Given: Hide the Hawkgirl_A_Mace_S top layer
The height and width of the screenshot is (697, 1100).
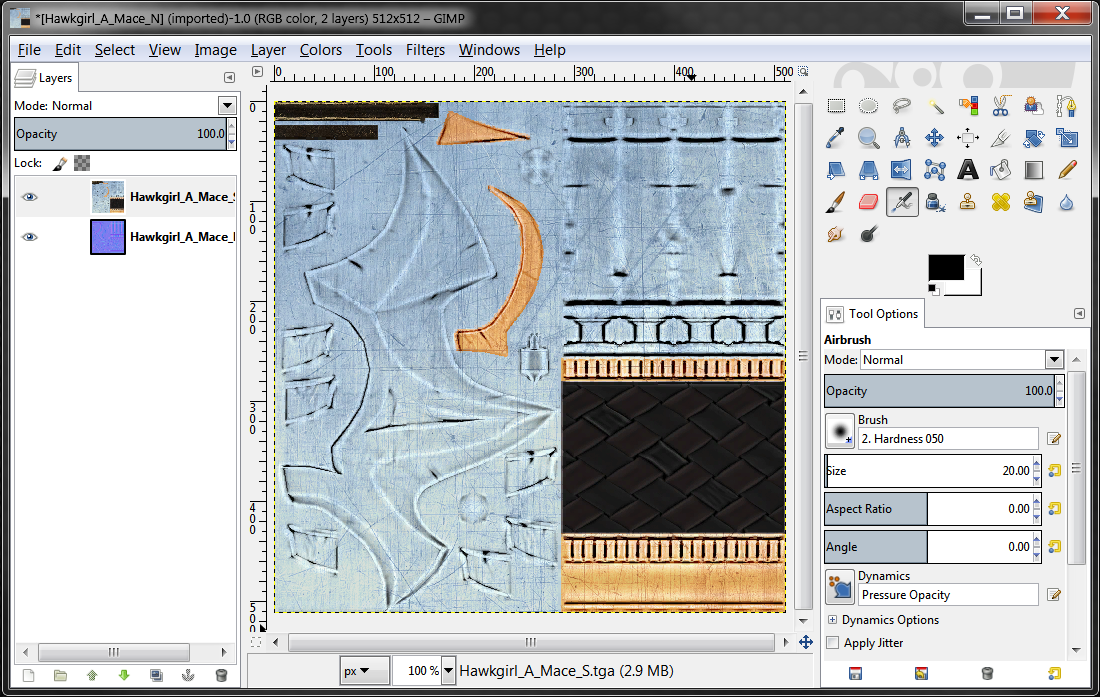Looking at the screenshot, I should pyautogui.click(x=30, y=197).
